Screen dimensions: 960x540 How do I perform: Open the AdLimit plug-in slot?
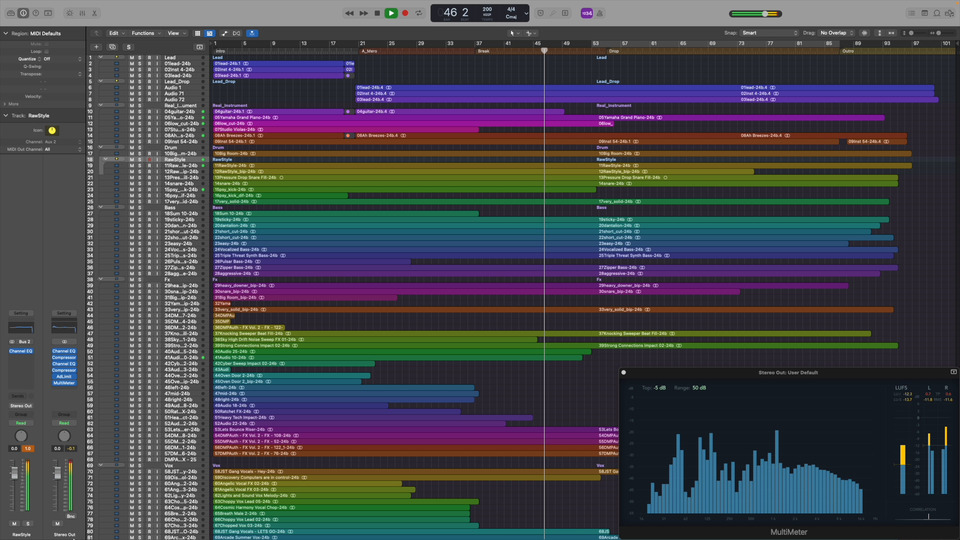point(64,377)
